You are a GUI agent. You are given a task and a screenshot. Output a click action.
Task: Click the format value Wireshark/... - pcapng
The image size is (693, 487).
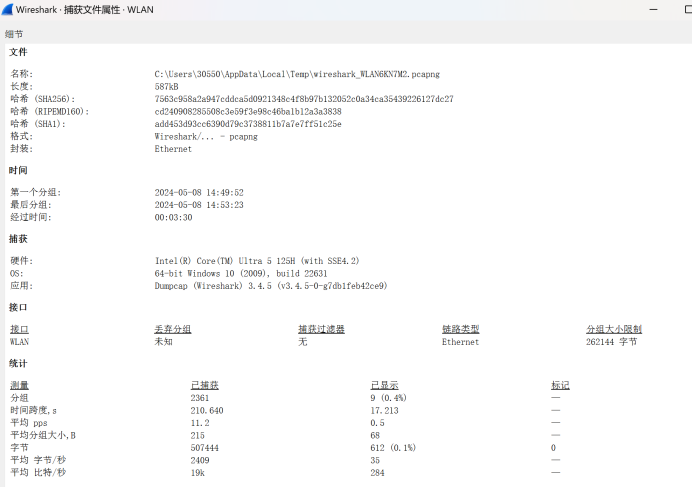tap(206, 136)
